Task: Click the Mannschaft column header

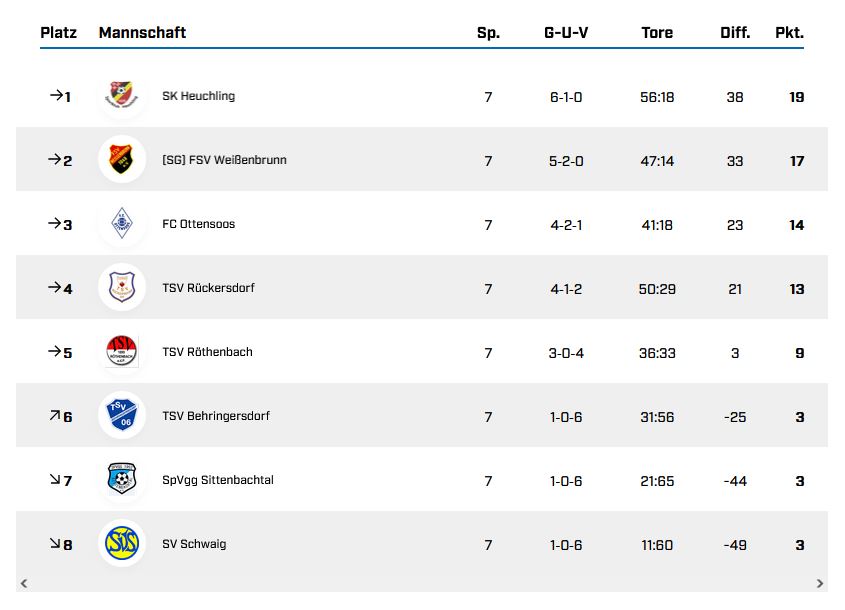Action: 142,33
